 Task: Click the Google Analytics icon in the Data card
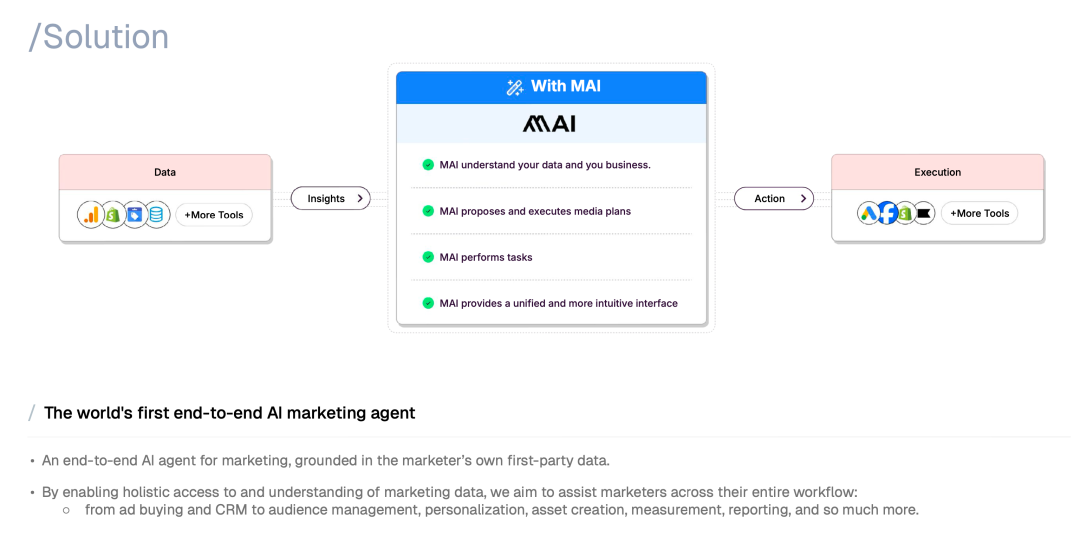[92, 214]
